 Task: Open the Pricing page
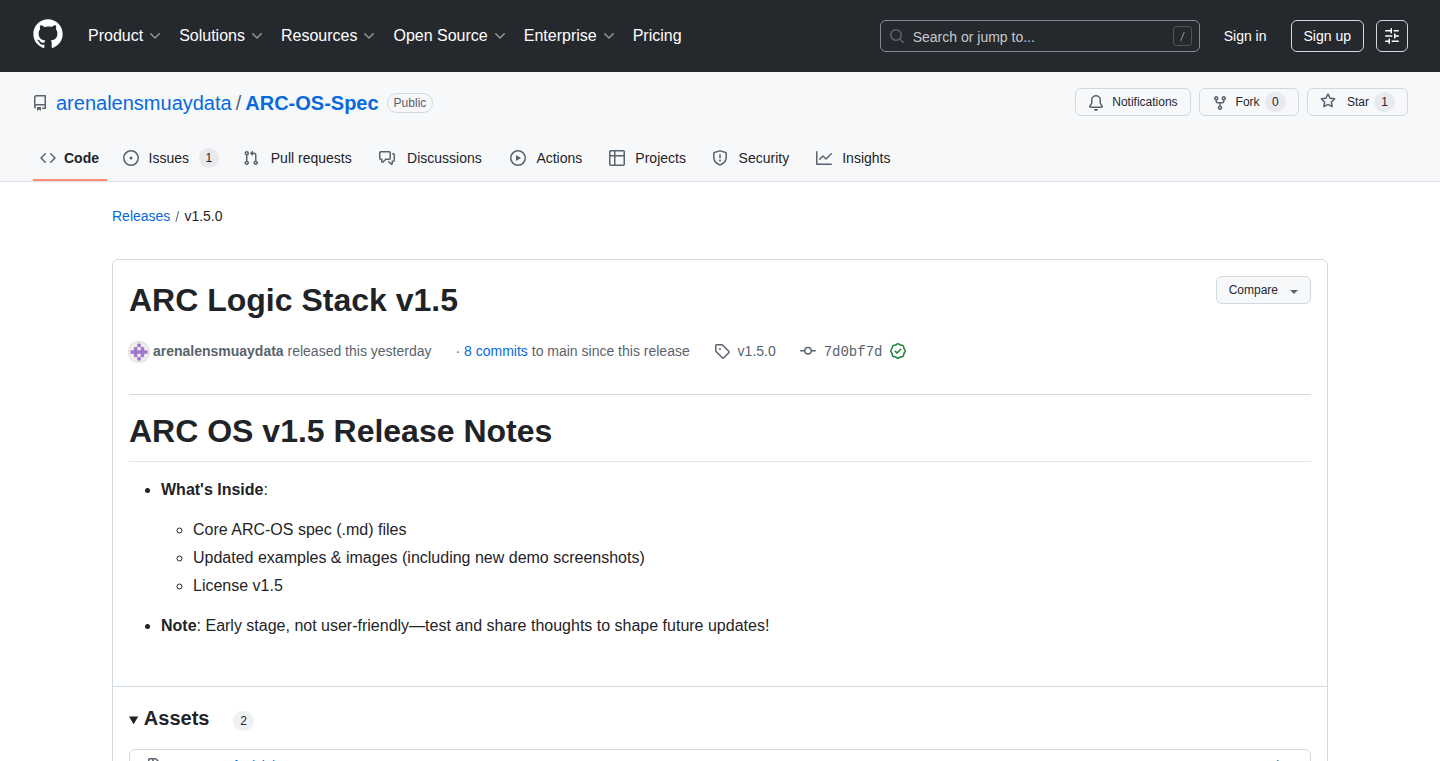coord(657,35)
